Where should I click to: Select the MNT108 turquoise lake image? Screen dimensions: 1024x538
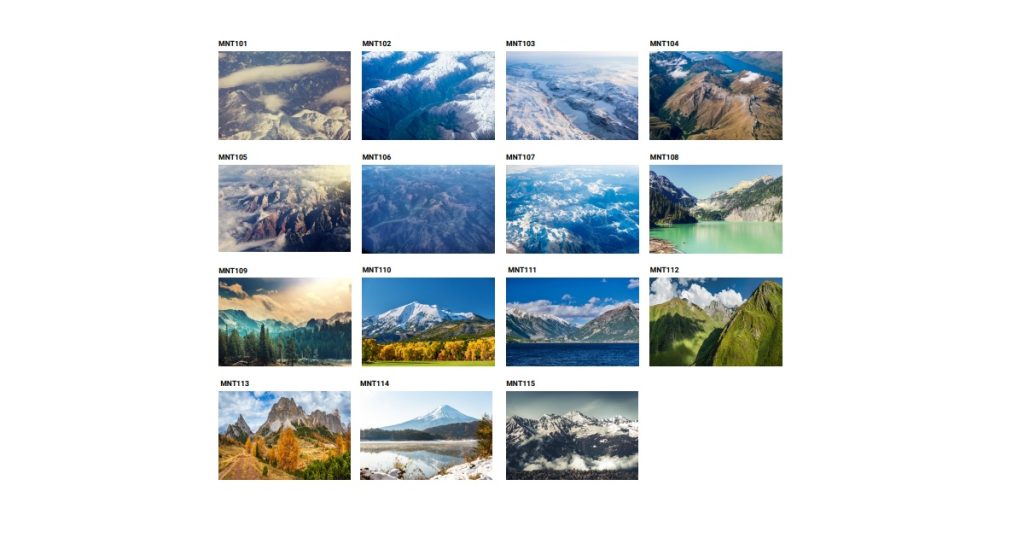pyautogui.click(x=716, y=209)
